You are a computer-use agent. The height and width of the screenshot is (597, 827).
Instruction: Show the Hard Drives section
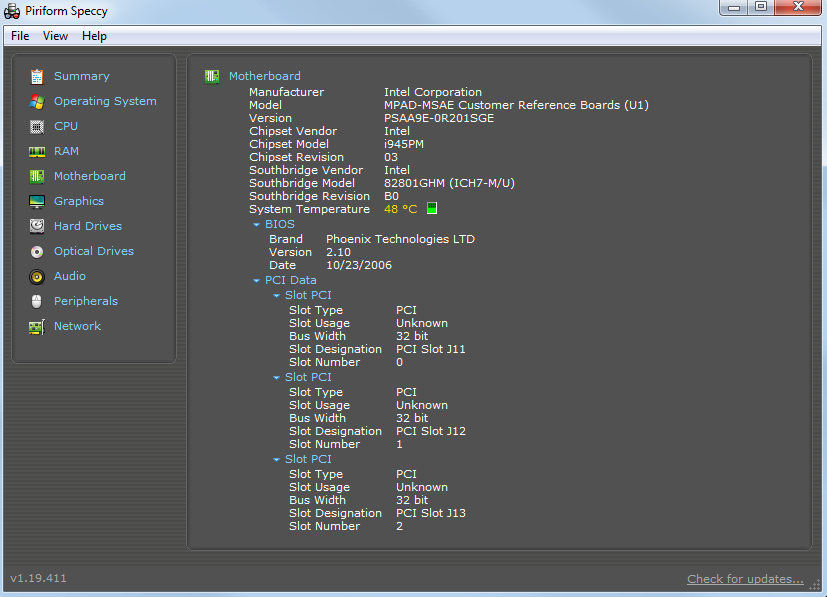point(88,226)
